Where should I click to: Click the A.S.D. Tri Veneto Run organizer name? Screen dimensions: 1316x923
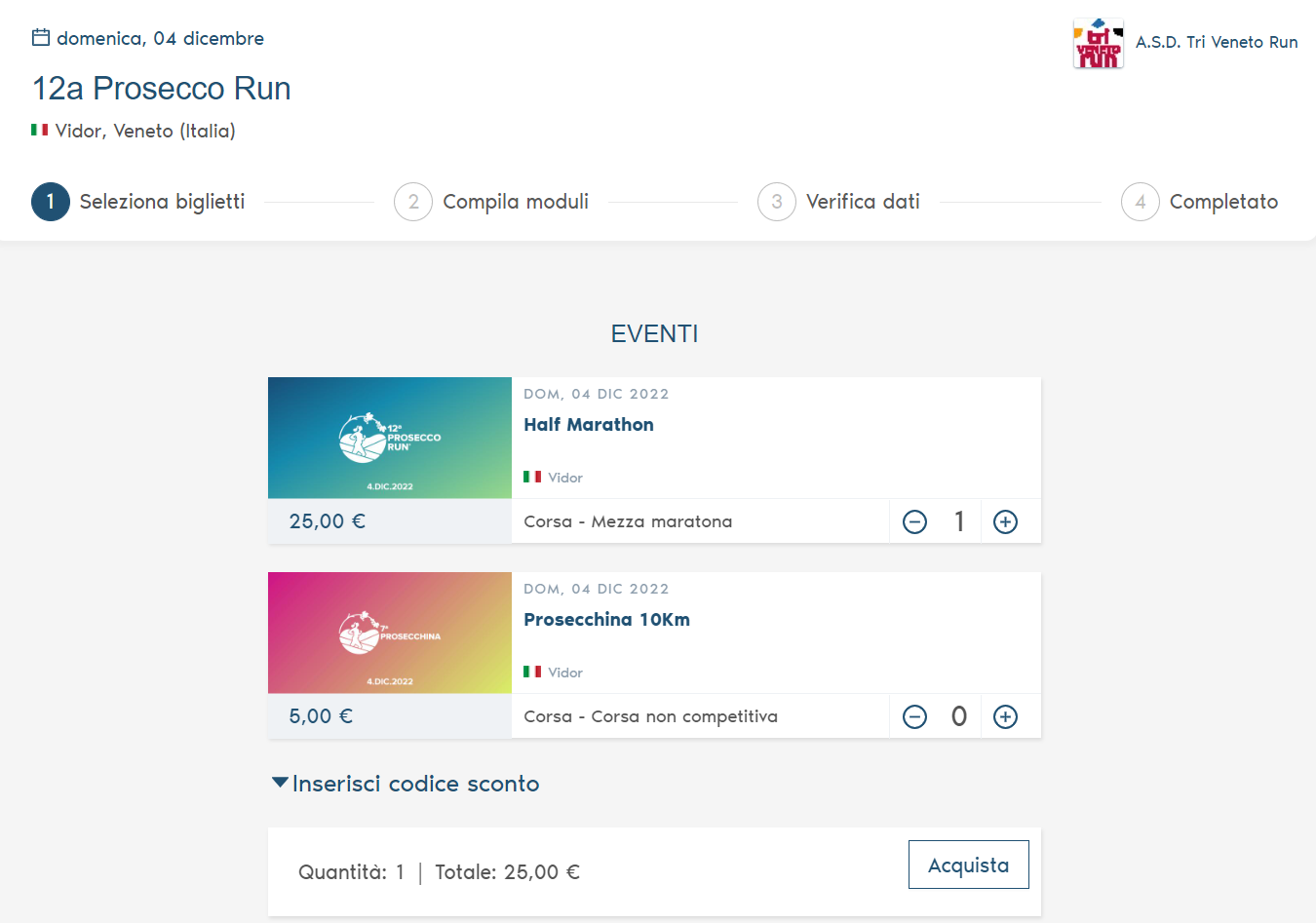[1216, 42]
